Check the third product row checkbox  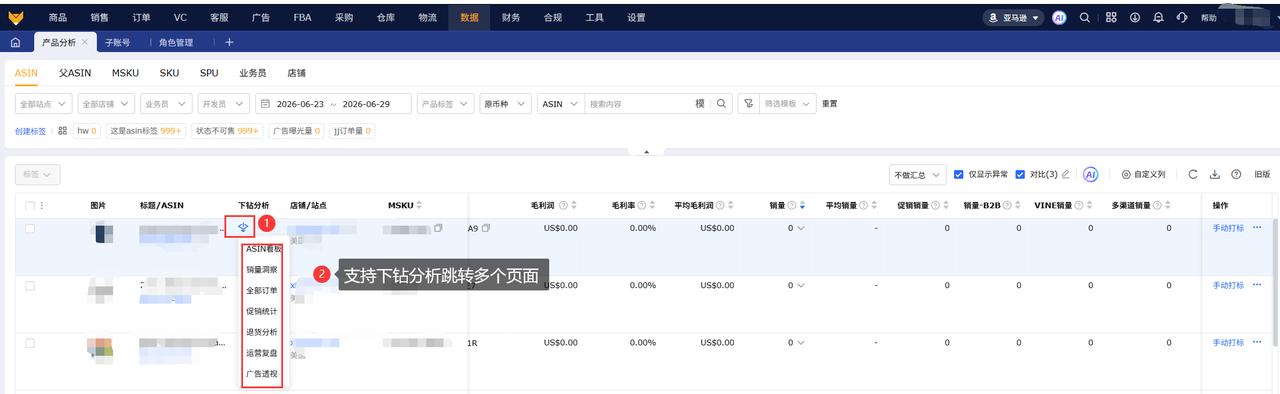(x=29, y=343)
